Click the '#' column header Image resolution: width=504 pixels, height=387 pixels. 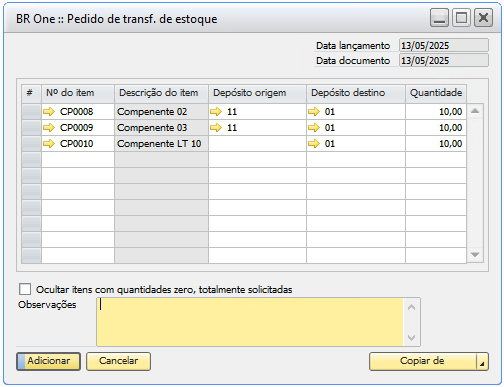coord(31,94)
